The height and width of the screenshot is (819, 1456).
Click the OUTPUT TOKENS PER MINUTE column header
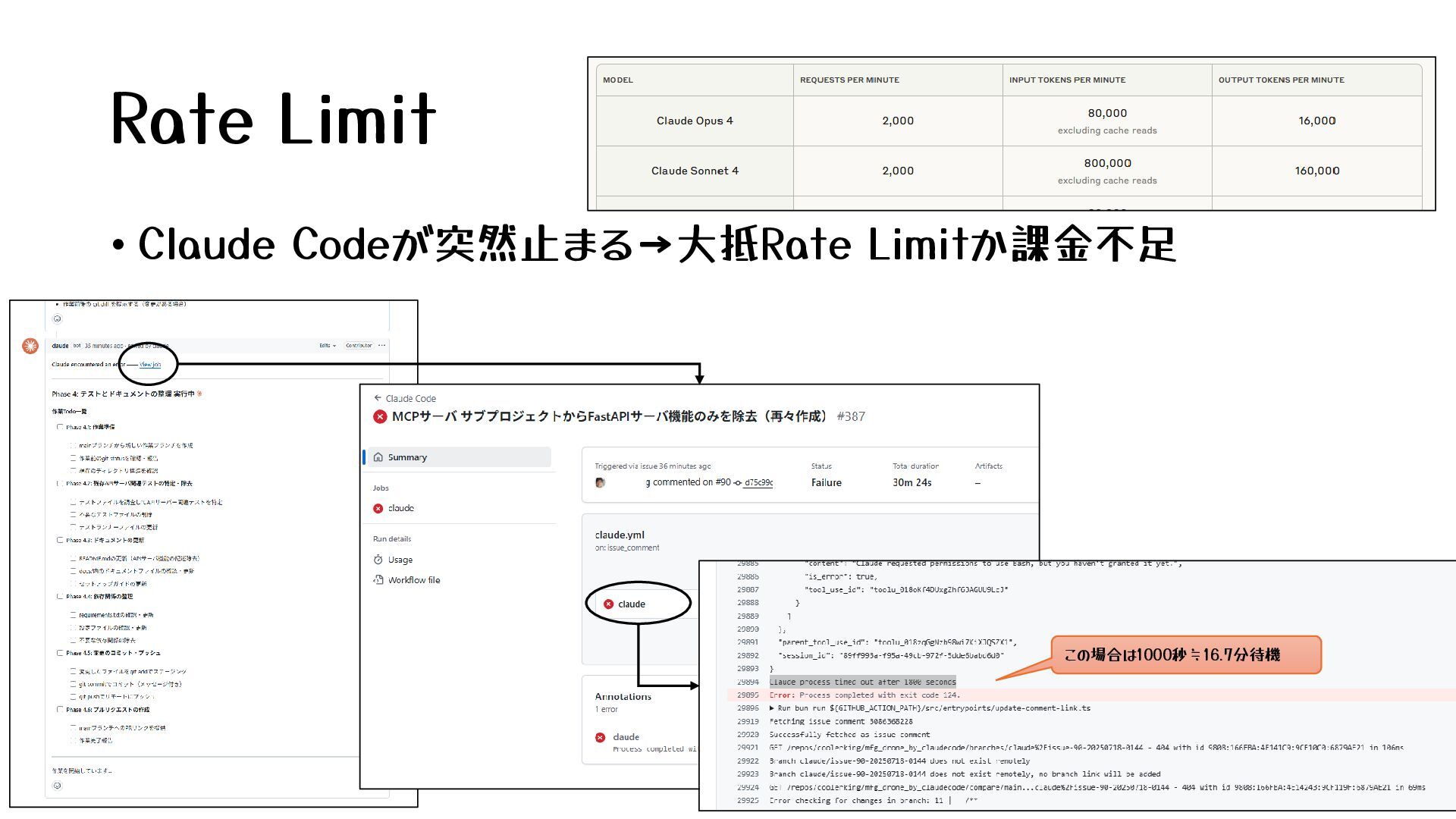(x=1281, y=80)
